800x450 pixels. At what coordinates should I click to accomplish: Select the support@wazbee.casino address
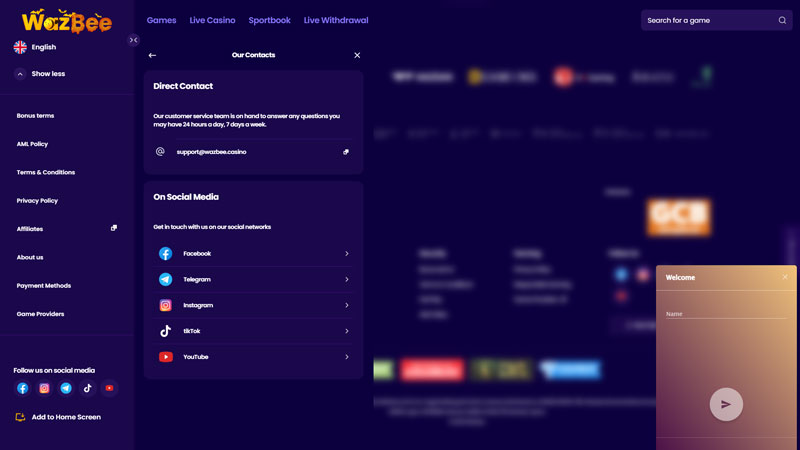pos(211,152)
